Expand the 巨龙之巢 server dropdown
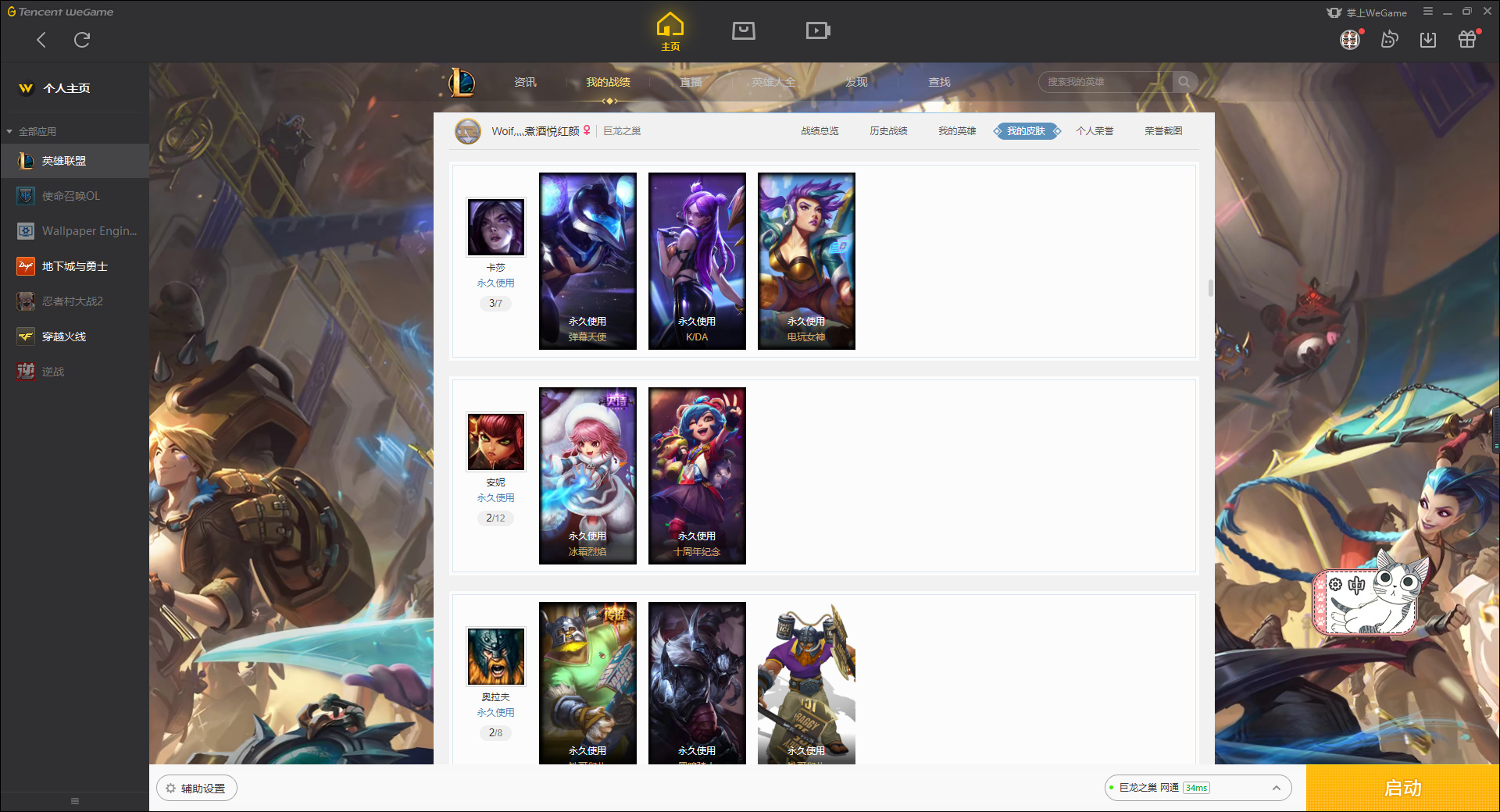Screen dimensions: 1500x812 click(1276, 788)
